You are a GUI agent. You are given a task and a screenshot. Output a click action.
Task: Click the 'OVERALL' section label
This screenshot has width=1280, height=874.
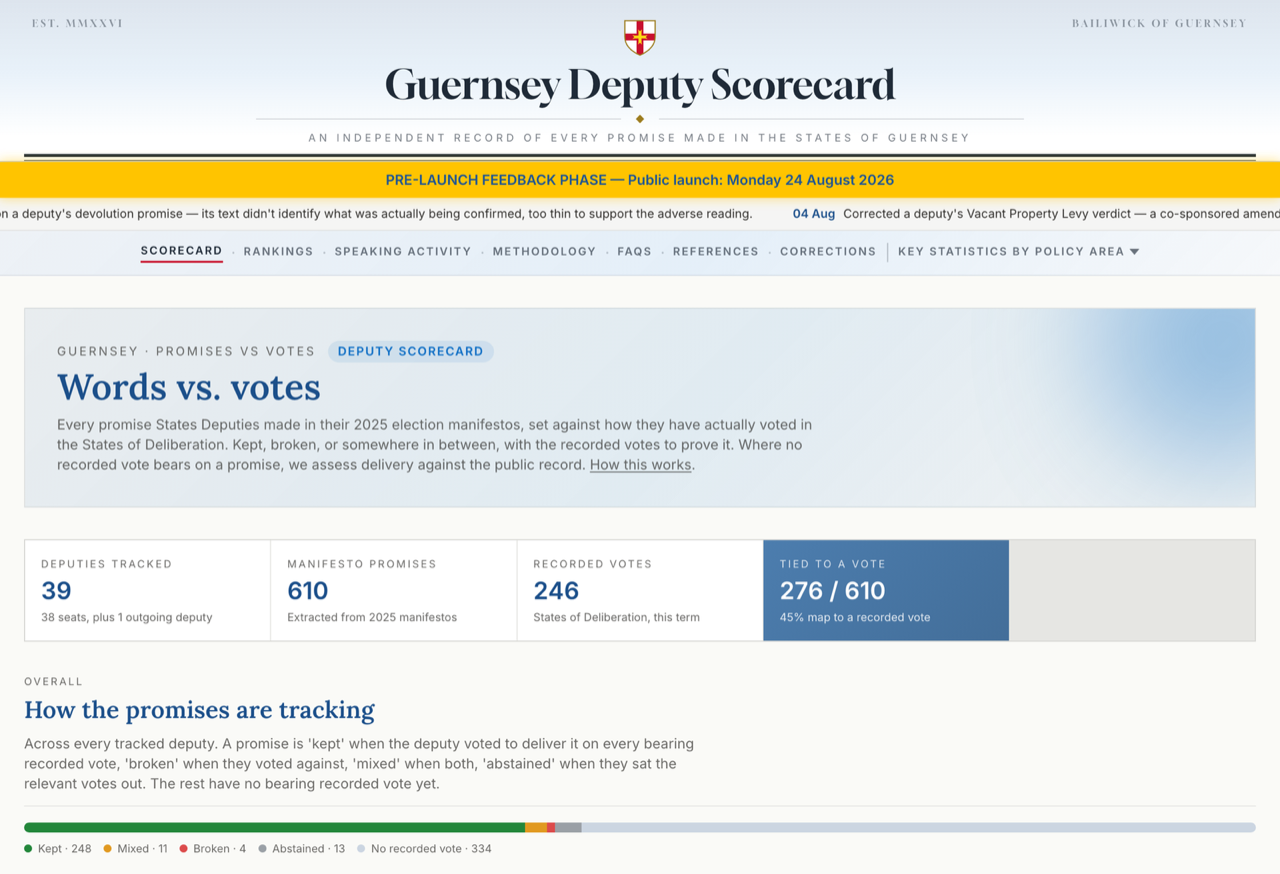point(54,682)
